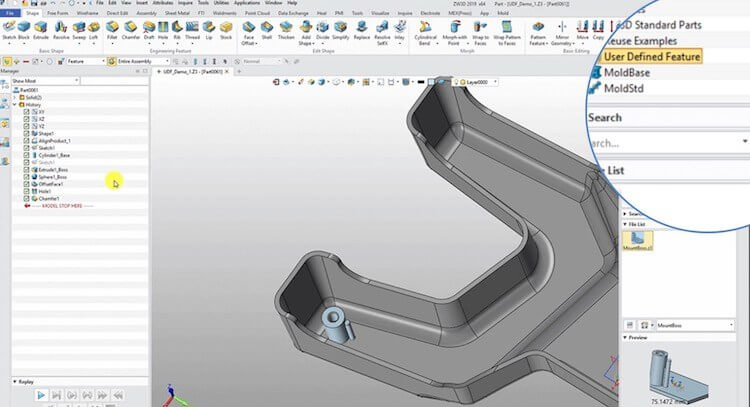
Task: Select the Sketch tool in ribbon
Action: click(x=9, y=31)
